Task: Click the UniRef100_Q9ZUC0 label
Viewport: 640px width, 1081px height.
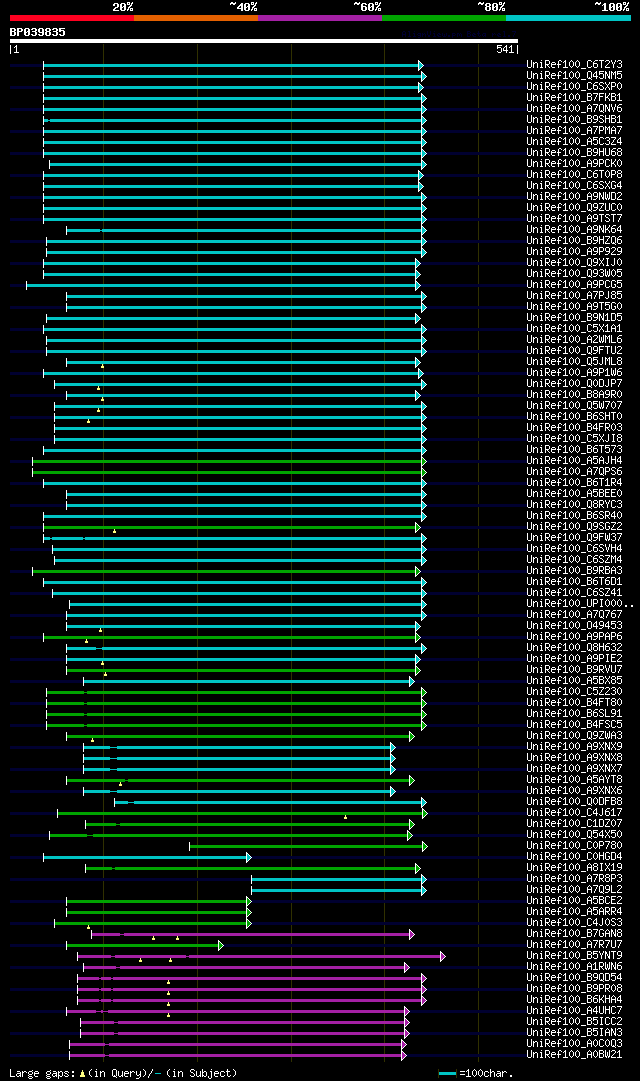Action: [574, 208]
